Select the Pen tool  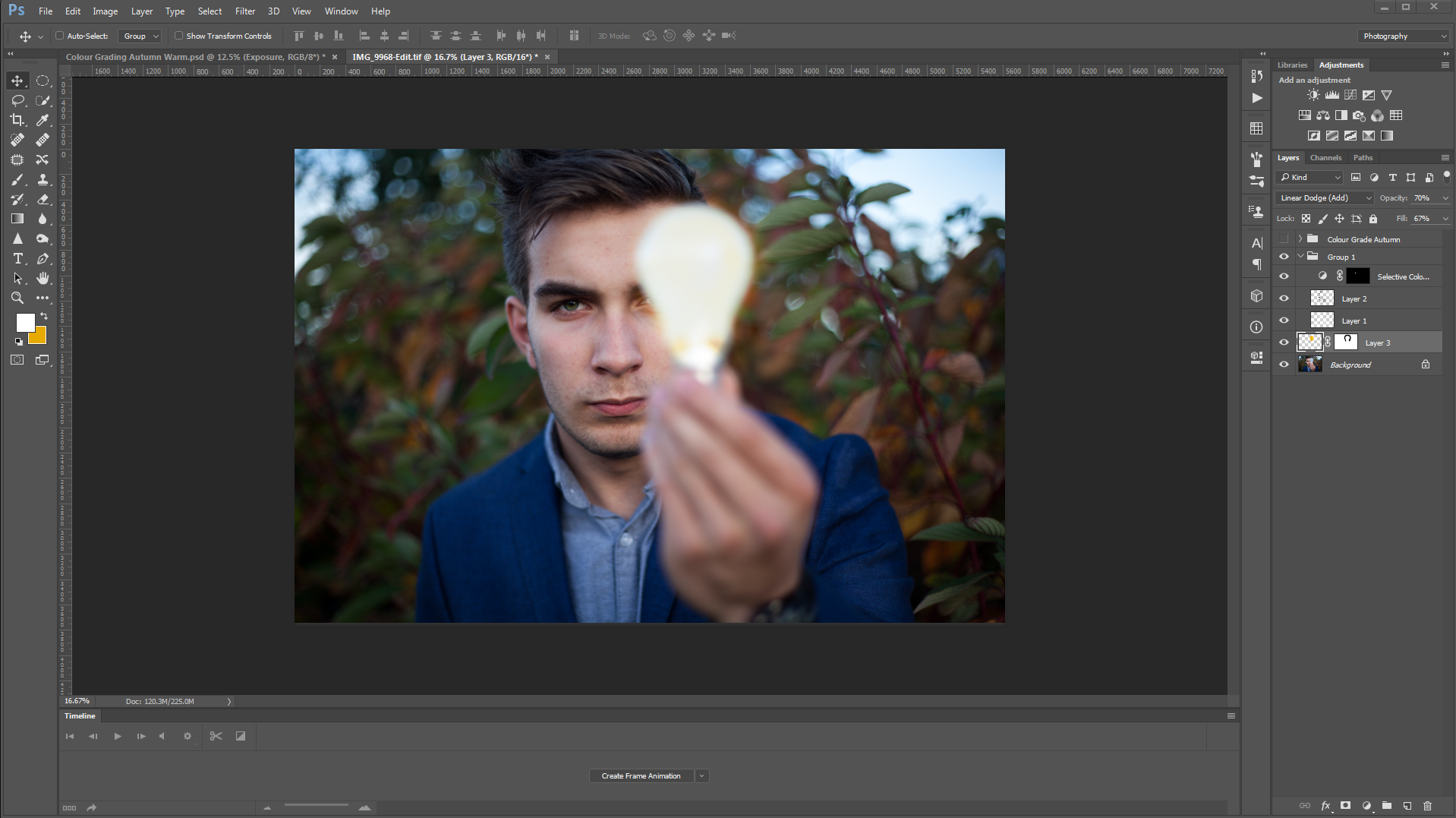(x=43, y=258)
